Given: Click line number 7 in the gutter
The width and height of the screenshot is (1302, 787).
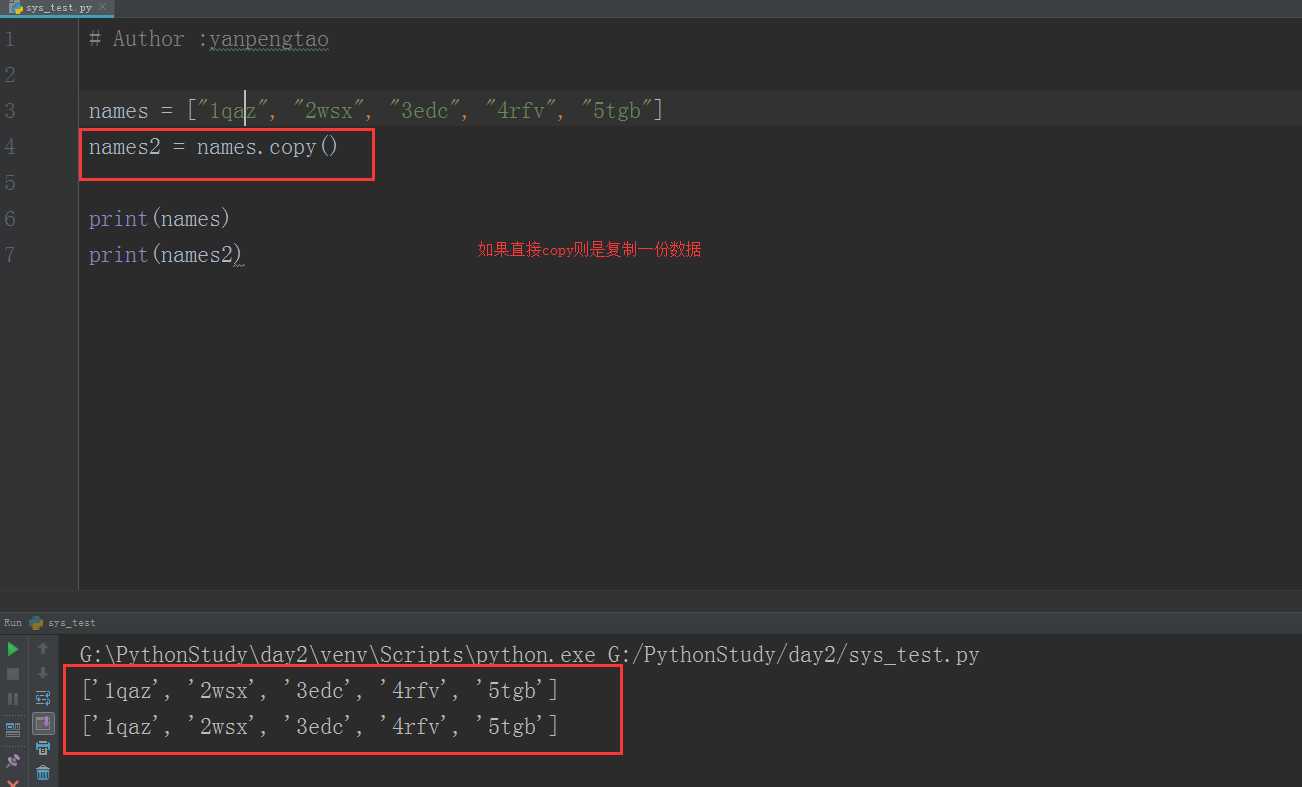Looking at the screenshot, I should click(x=10, y=255).
